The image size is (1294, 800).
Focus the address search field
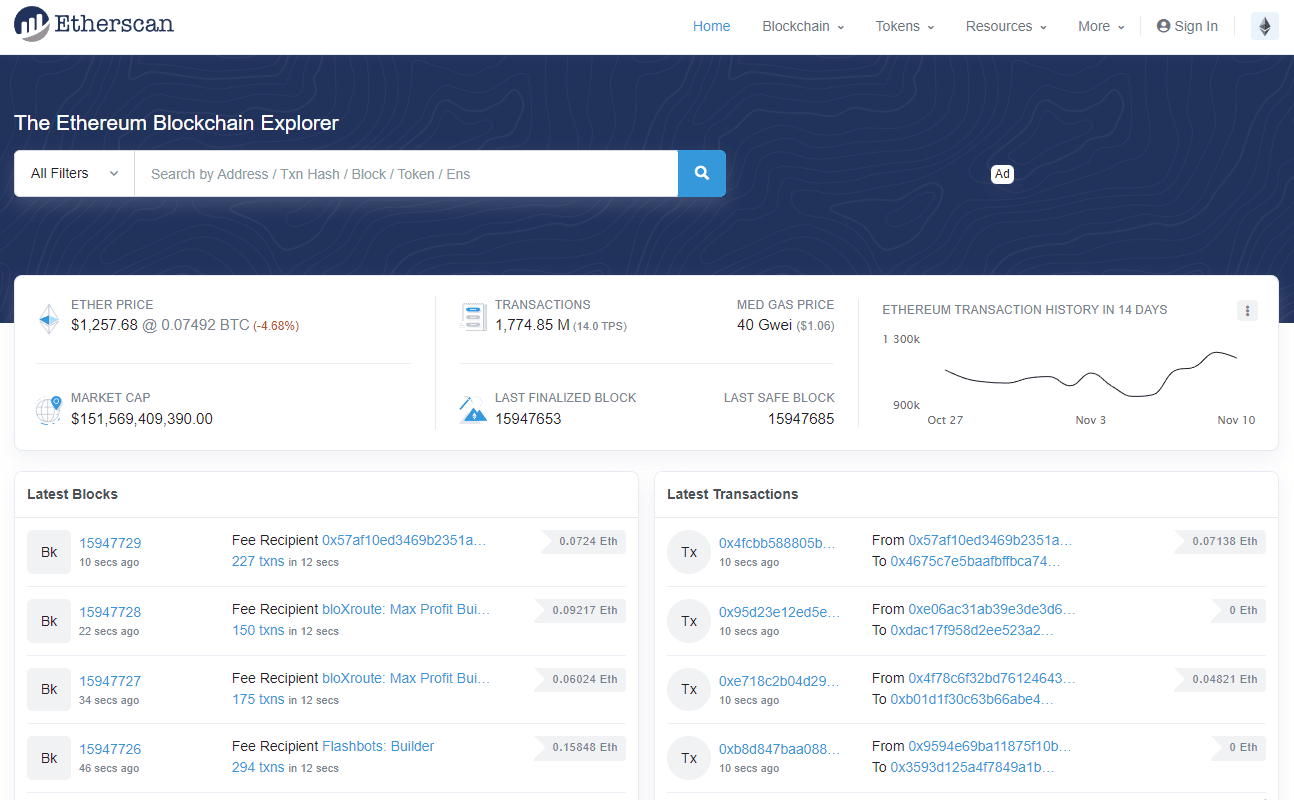406,174
